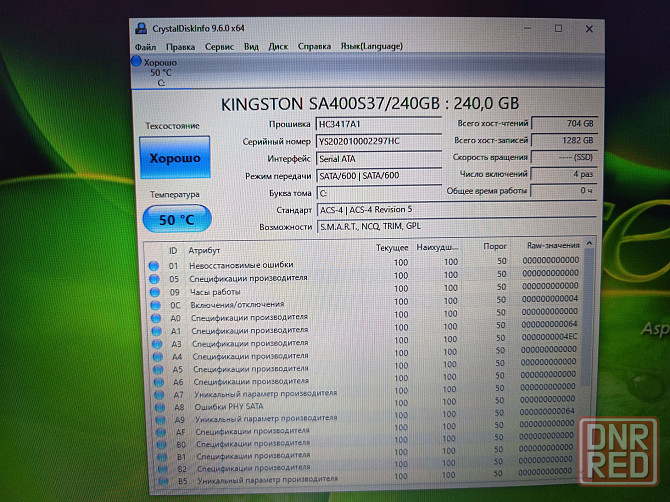Image resolution: width=670 pixels, height=502 pixels.
Task: Click the status circle for attribute A3
Action: [x=157, y=344]
